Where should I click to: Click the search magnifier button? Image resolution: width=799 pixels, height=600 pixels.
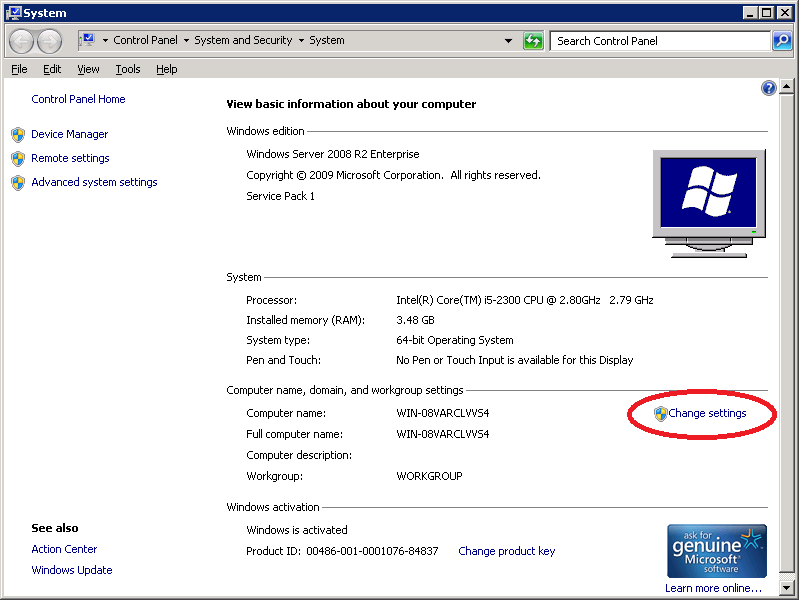click(782, 41)
